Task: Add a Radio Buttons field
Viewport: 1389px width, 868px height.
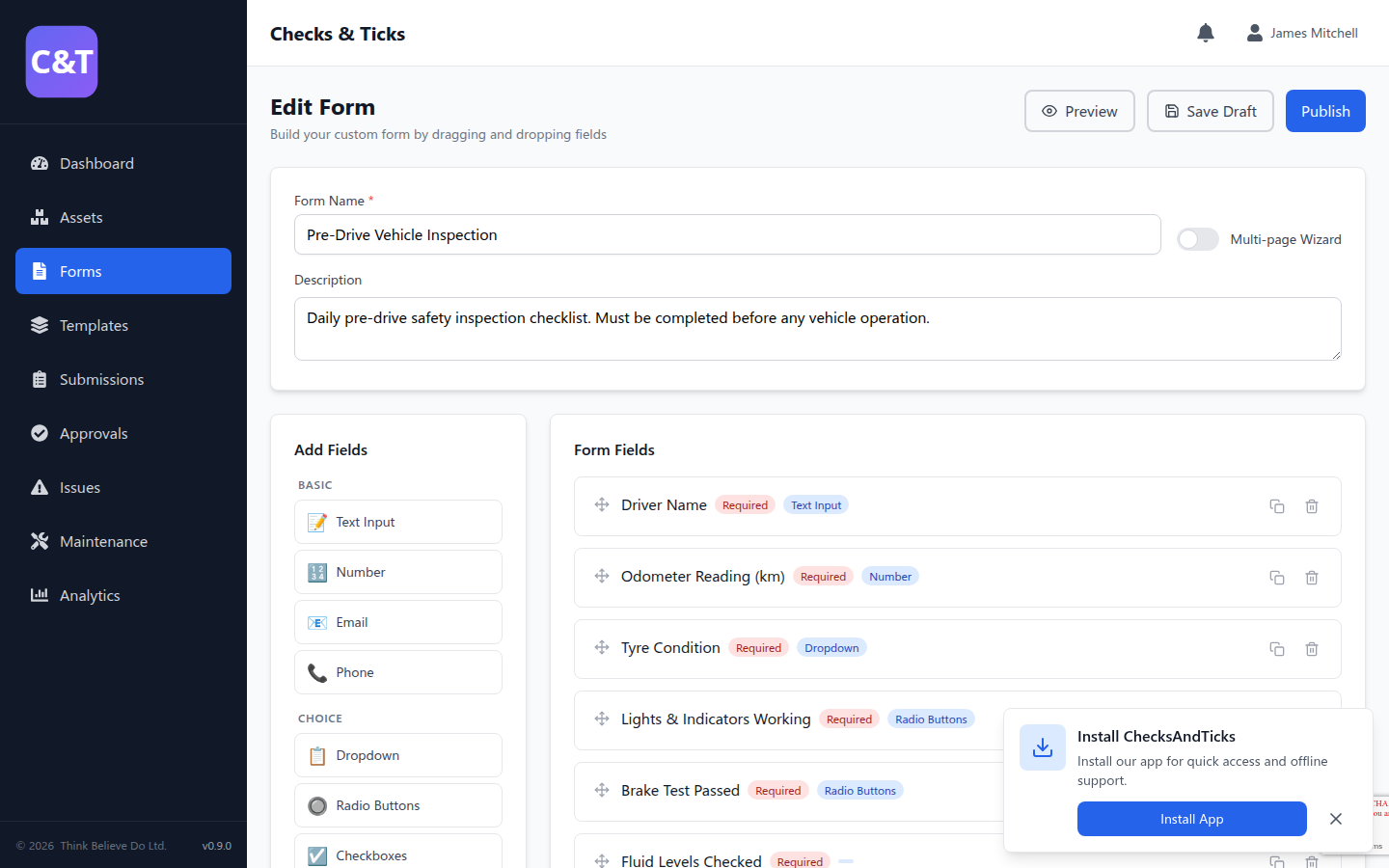Action: coord(397,805)
